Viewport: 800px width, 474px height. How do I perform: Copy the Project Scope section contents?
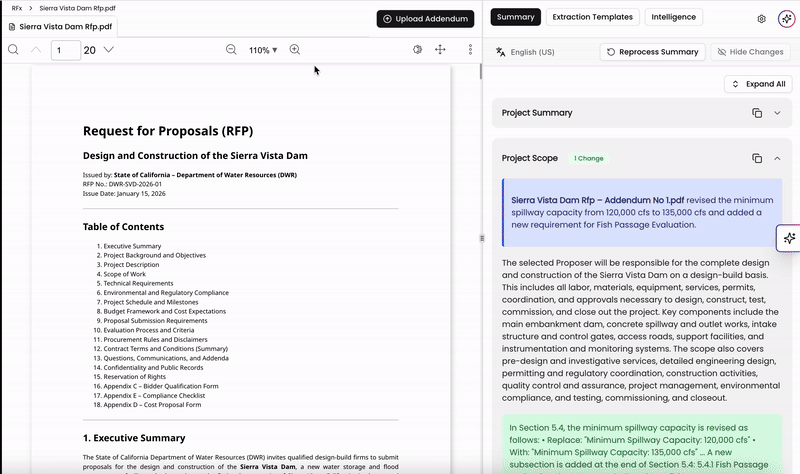click(757, 158)
